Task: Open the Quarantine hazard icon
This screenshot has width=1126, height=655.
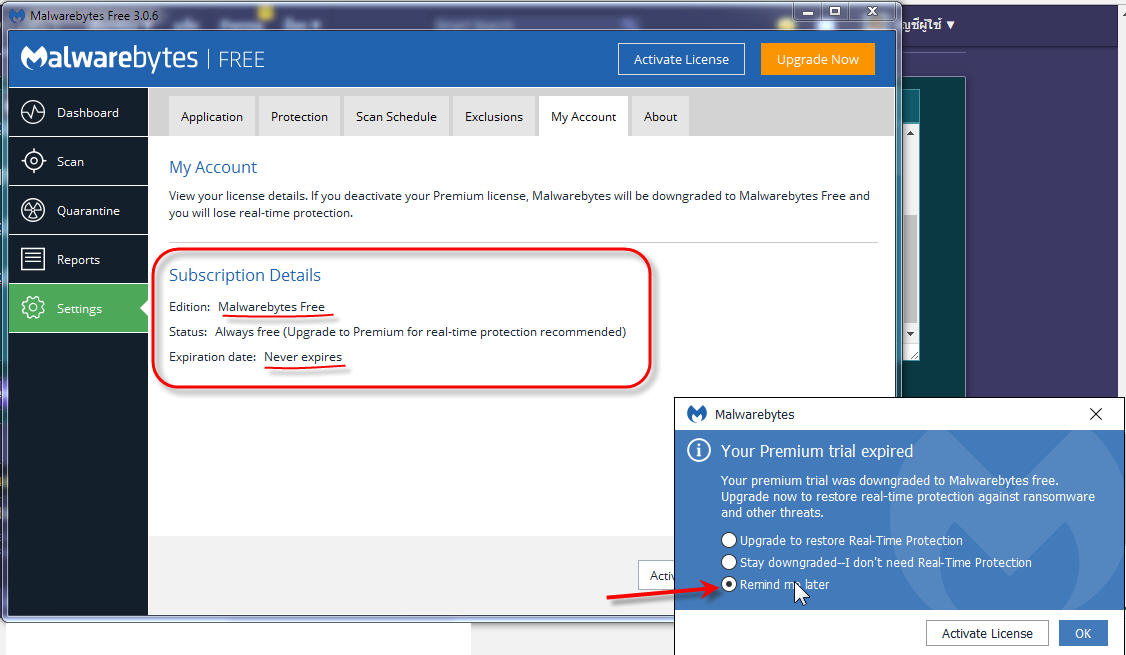Action: click(x=33, y=210)
